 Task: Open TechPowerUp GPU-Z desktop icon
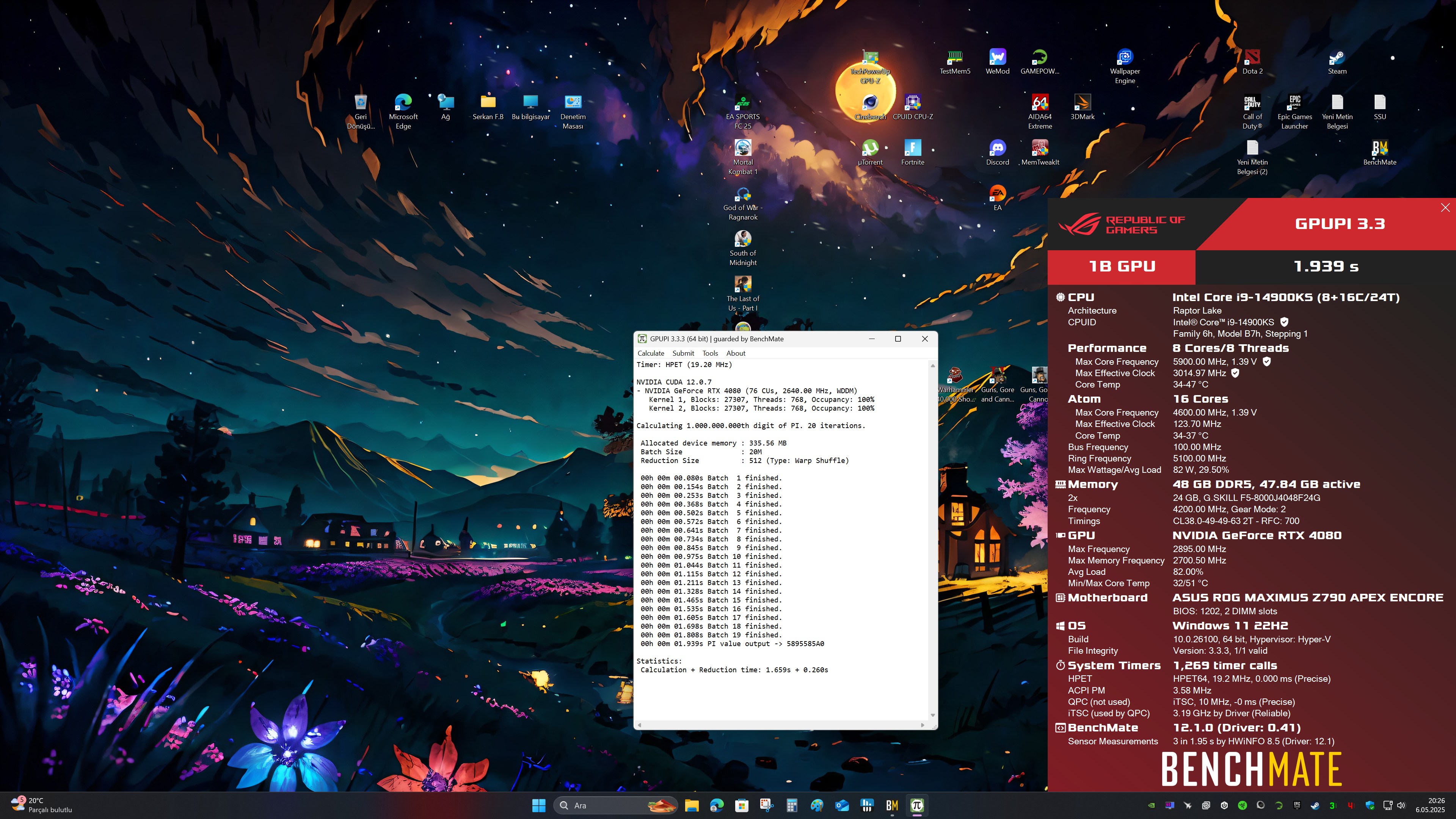870,66
